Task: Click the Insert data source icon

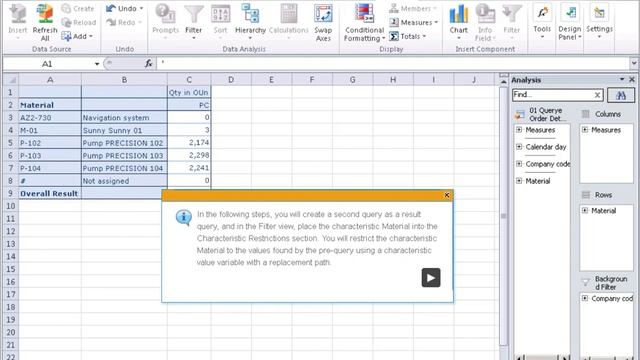Action: 18,14
